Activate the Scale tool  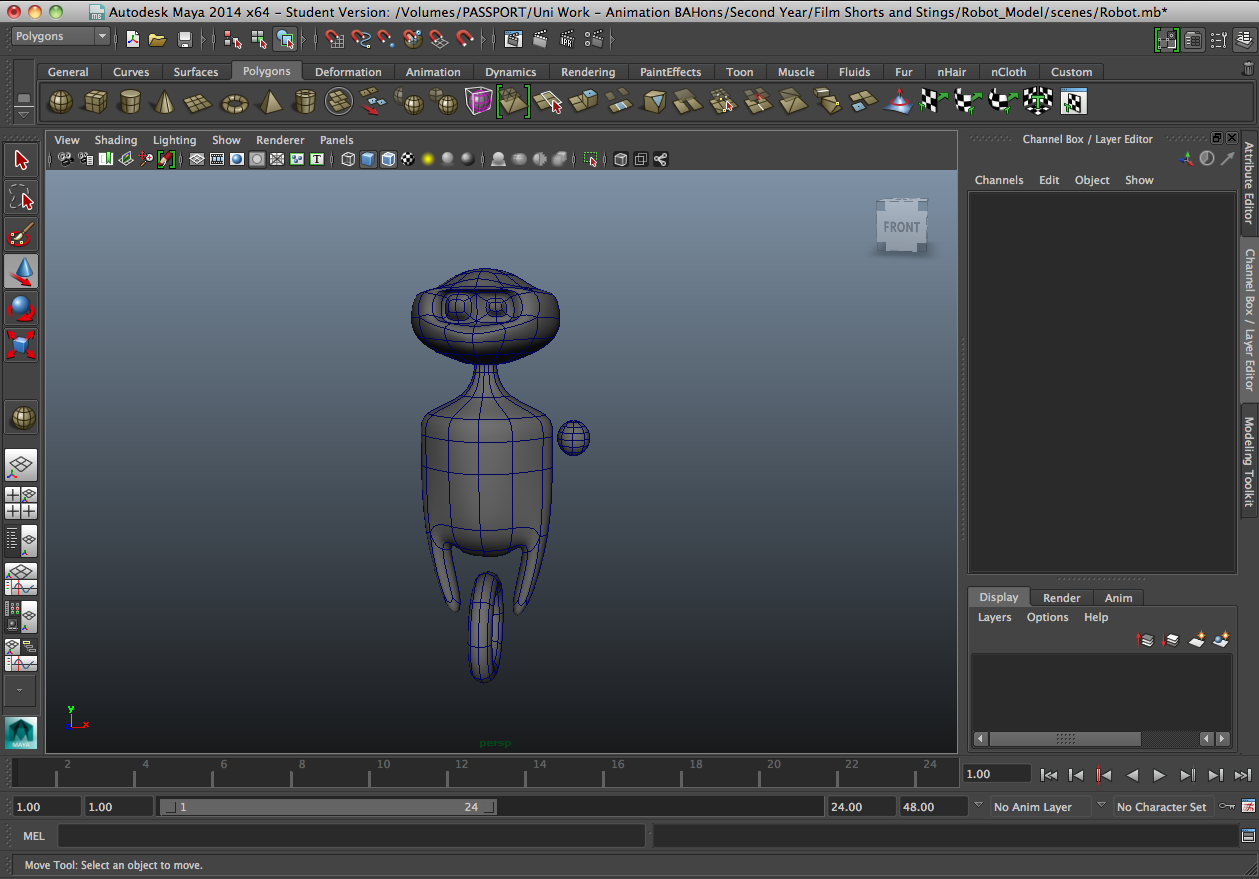[x=20, y=344]
